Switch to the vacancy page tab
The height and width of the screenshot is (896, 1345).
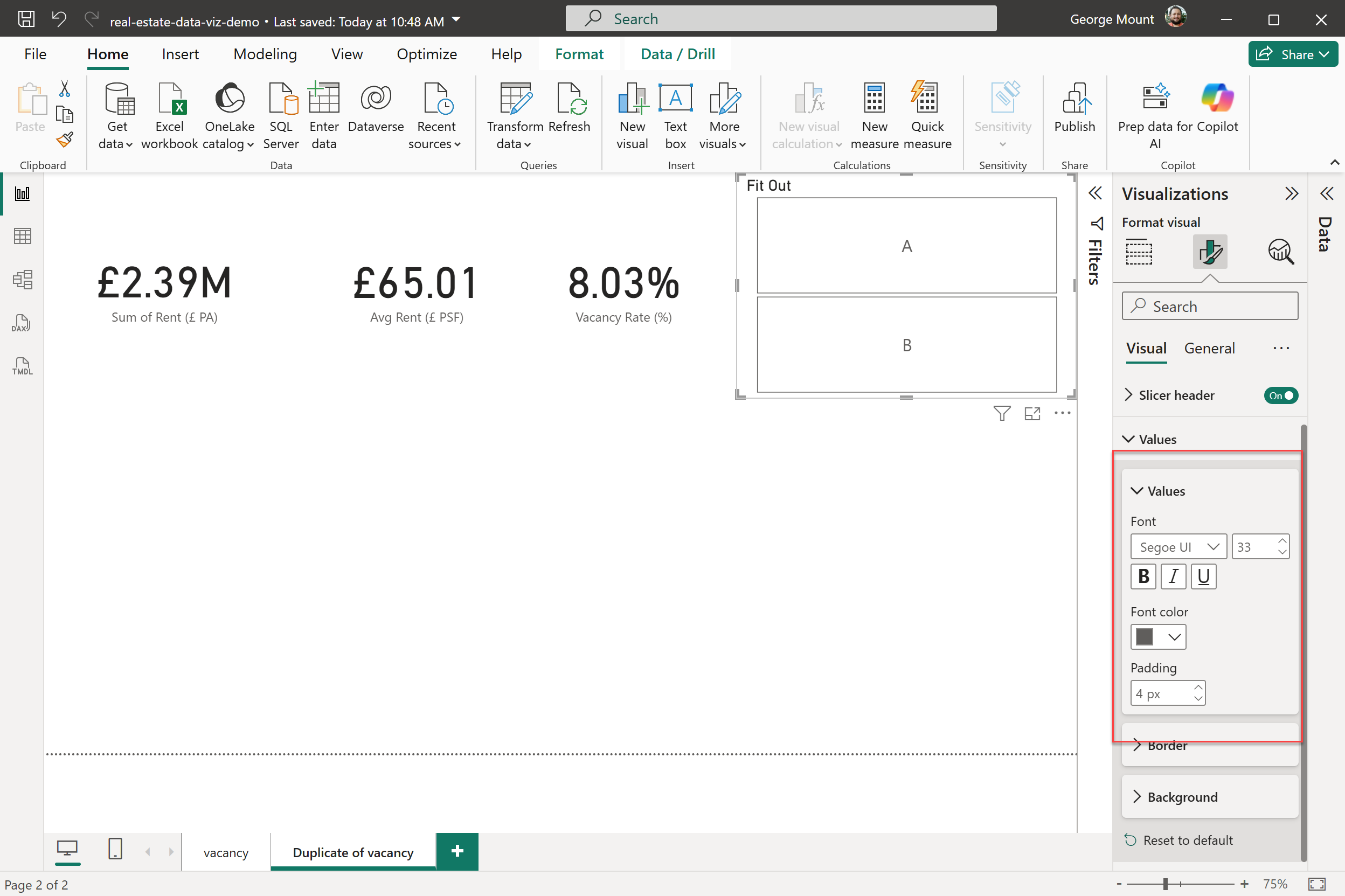click(226, 852)
